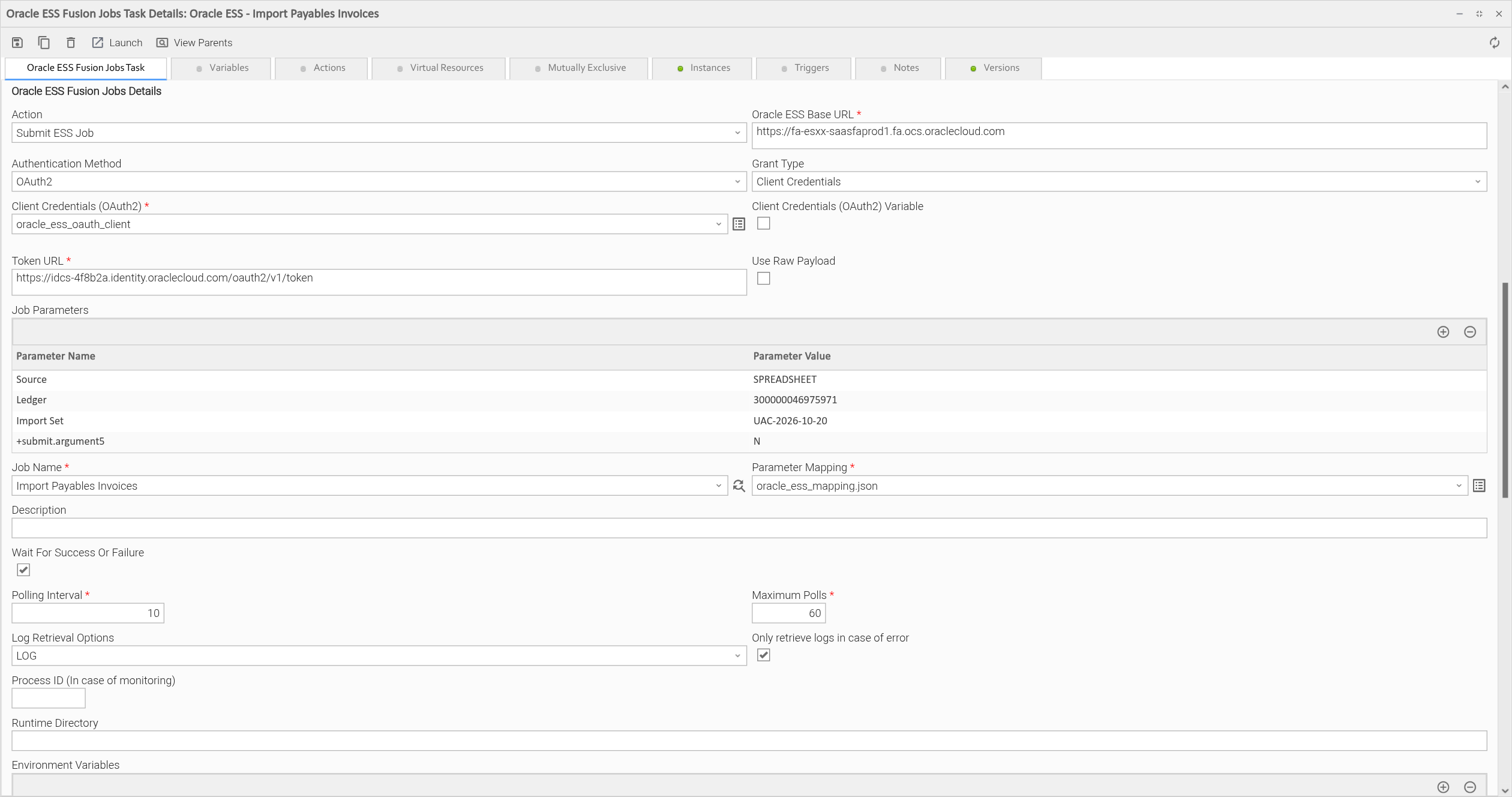Open the Parameter Mapping dropdown
This screenshot has width=1512, height=797.
click(x=1109, y=486)
